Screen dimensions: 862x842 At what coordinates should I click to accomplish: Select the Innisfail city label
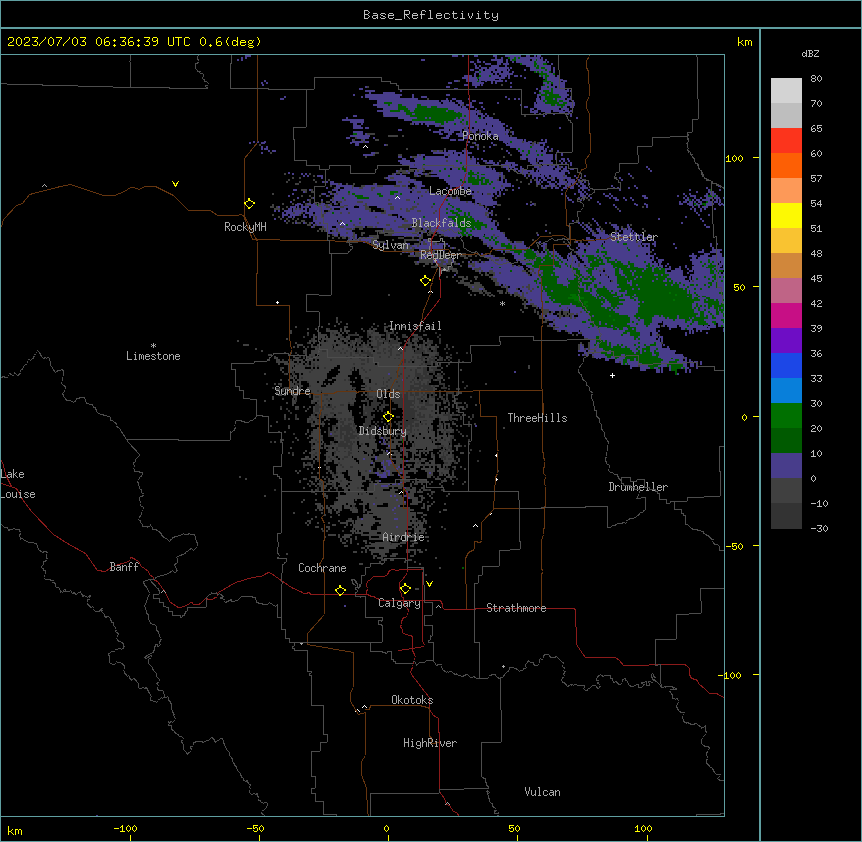tap(415, 326)
